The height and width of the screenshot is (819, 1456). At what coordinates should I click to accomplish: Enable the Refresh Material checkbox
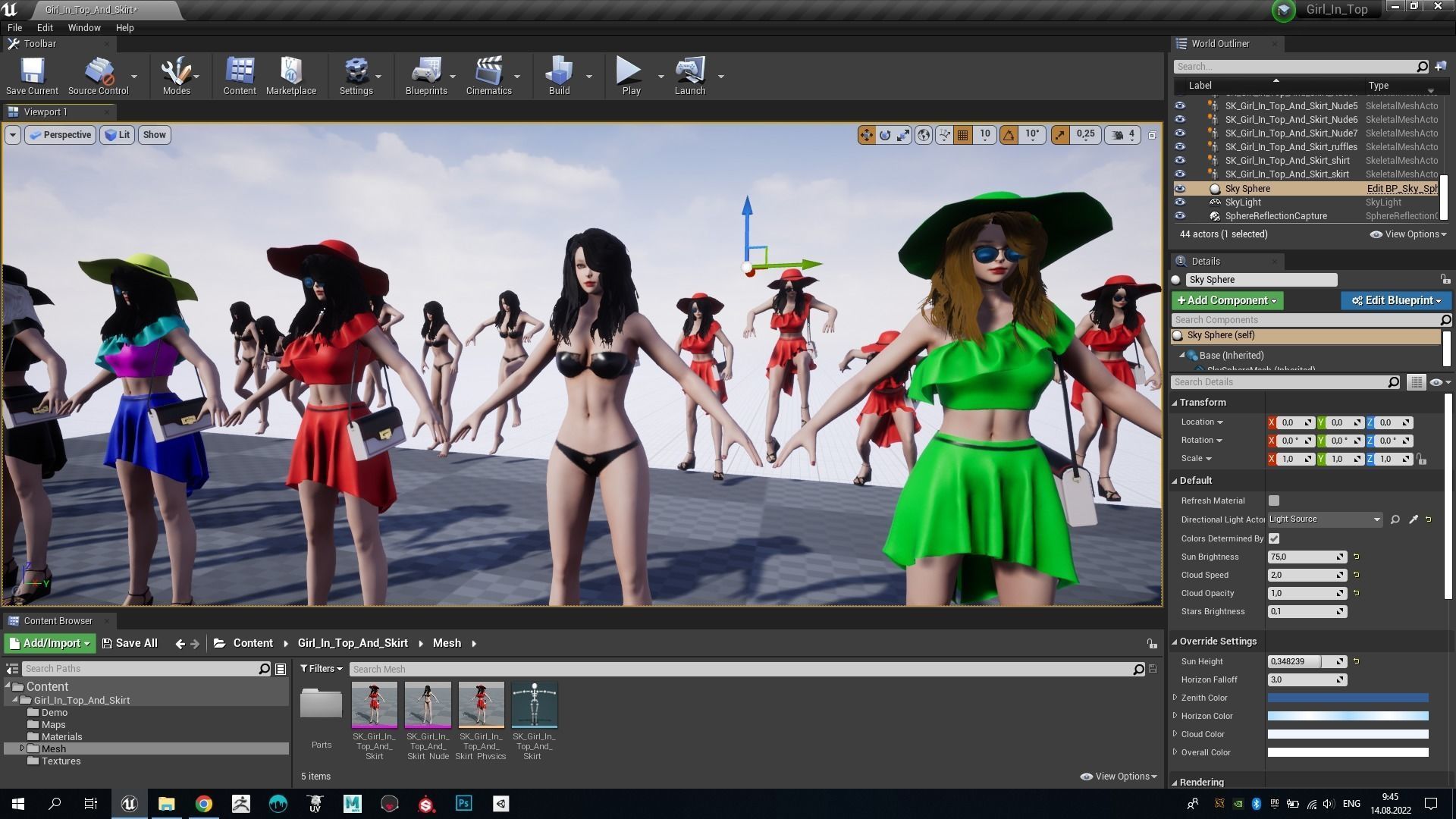1274,500
